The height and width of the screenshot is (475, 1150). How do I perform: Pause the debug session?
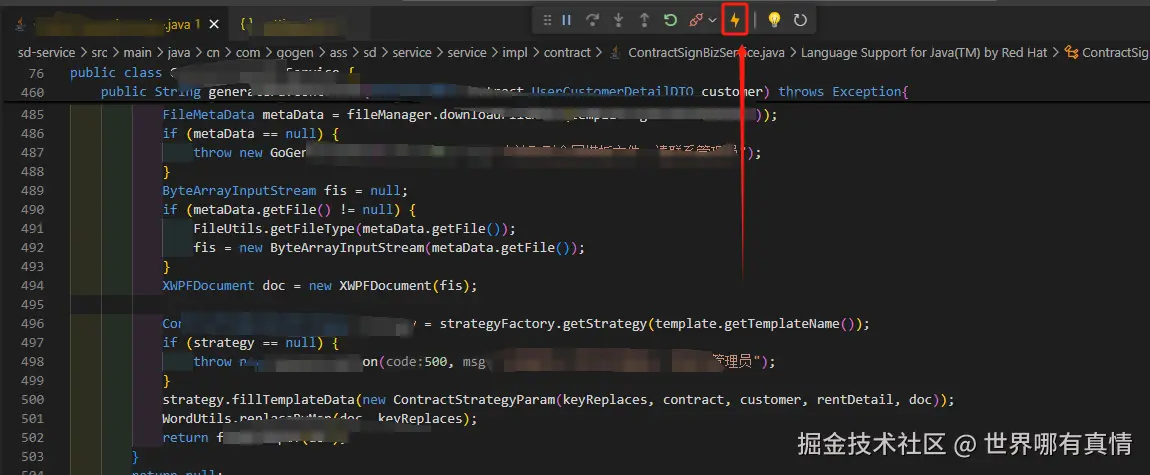click(x=566, y=21)
